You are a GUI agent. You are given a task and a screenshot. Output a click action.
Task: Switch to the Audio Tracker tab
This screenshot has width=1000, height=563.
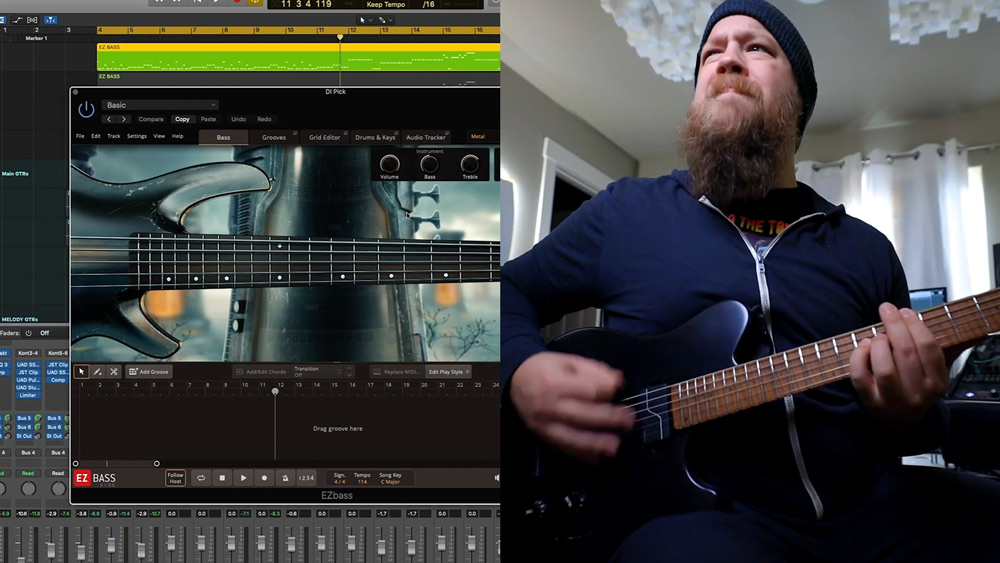pyautogui.click(x=426, y=137)
